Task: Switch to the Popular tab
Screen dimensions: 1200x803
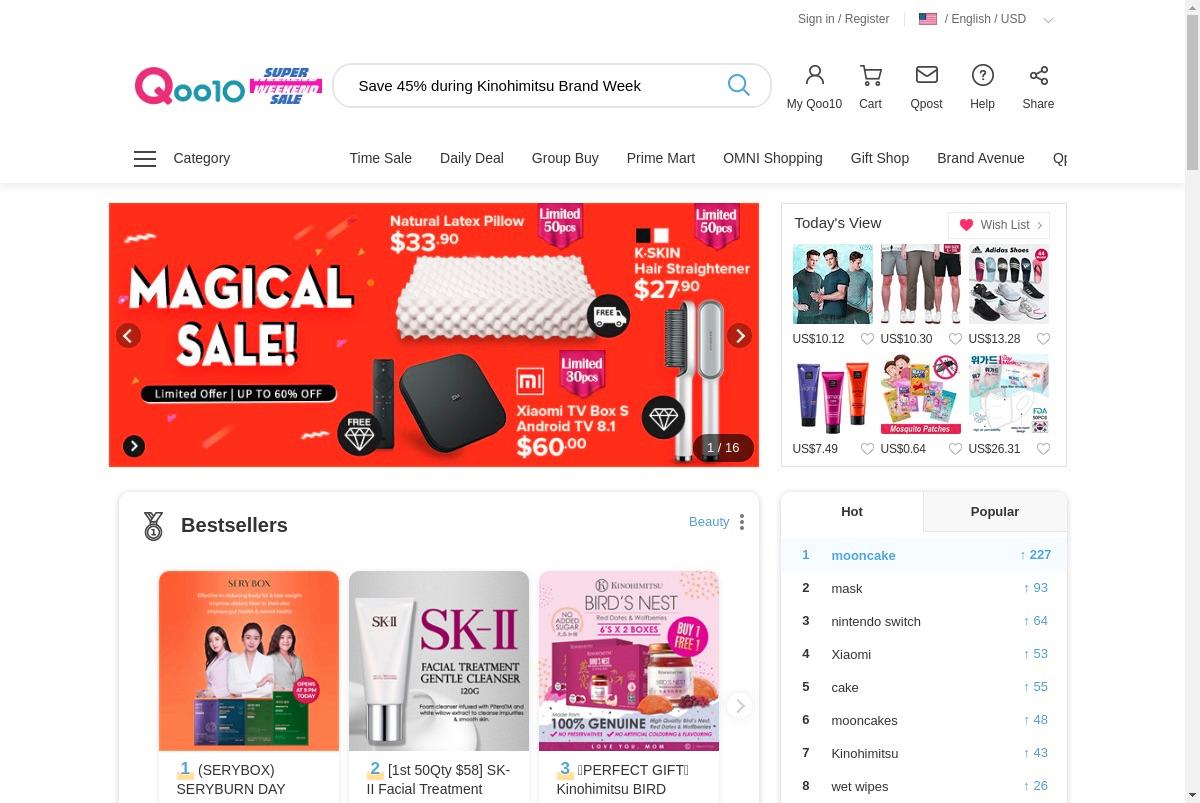Action: pyautogui.click(x=995, y=512)
